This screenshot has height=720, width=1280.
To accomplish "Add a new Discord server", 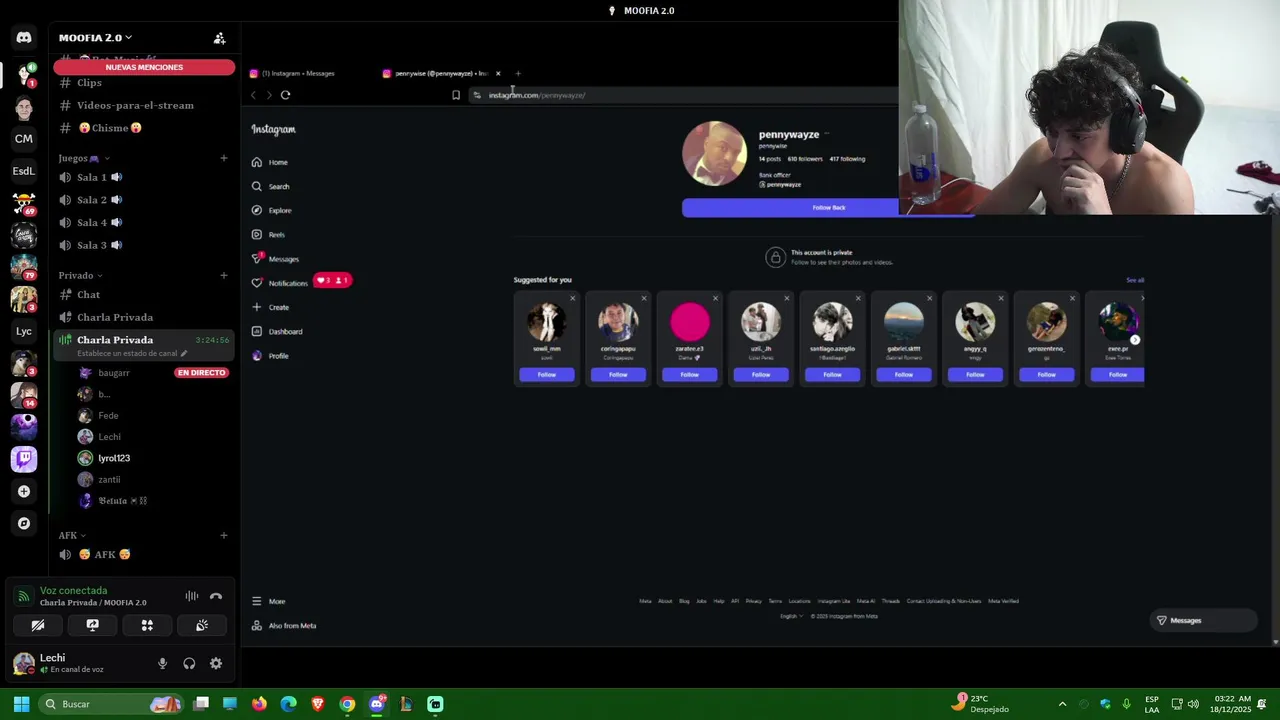I will coord(24,491).
